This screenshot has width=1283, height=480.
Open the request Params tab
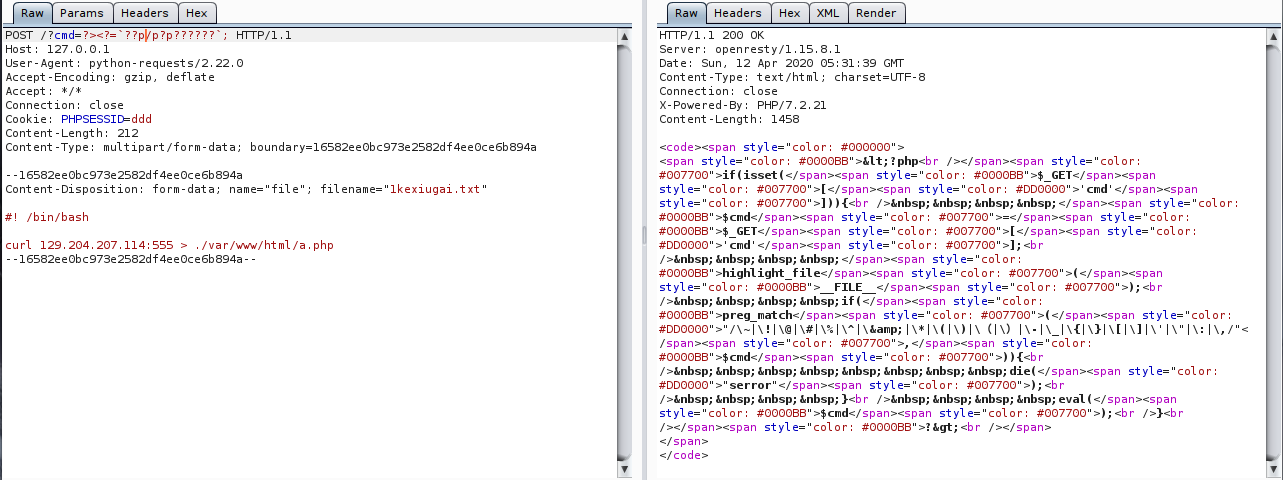pyautogui.click(x=80, y=13)
